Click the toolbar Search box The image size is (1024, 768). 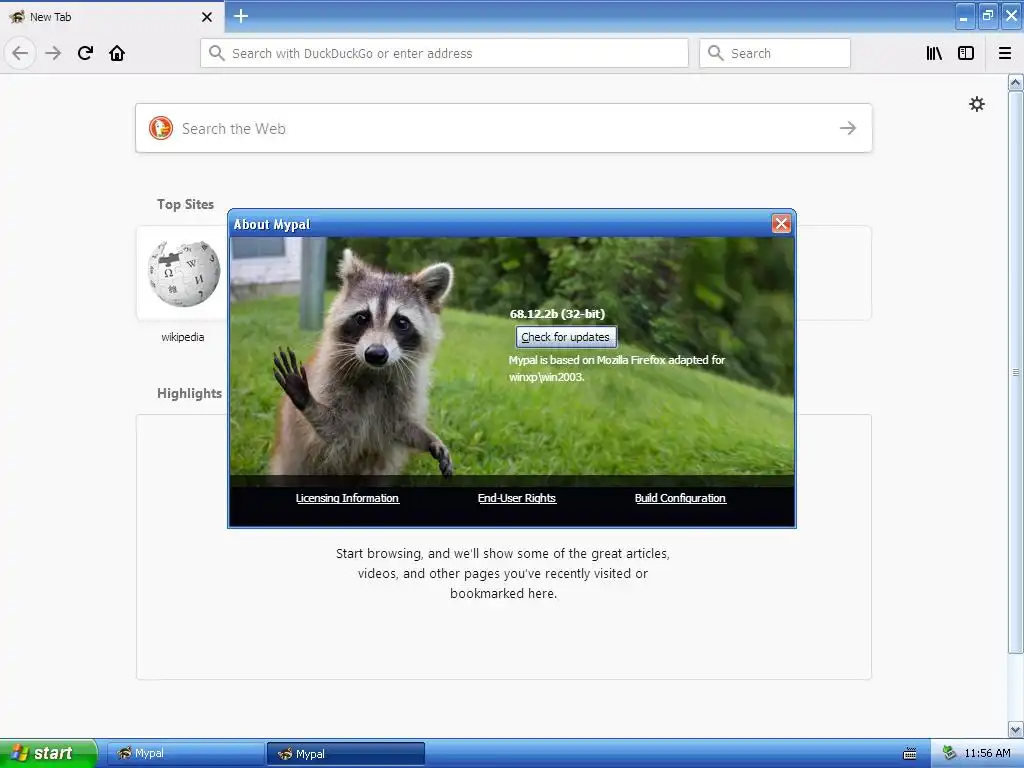pos(775,53)
